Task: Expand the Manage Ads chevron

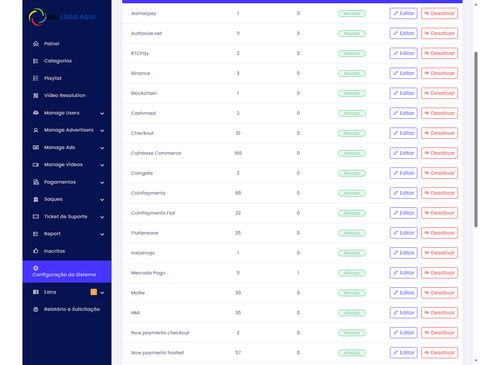Action: 102,148
